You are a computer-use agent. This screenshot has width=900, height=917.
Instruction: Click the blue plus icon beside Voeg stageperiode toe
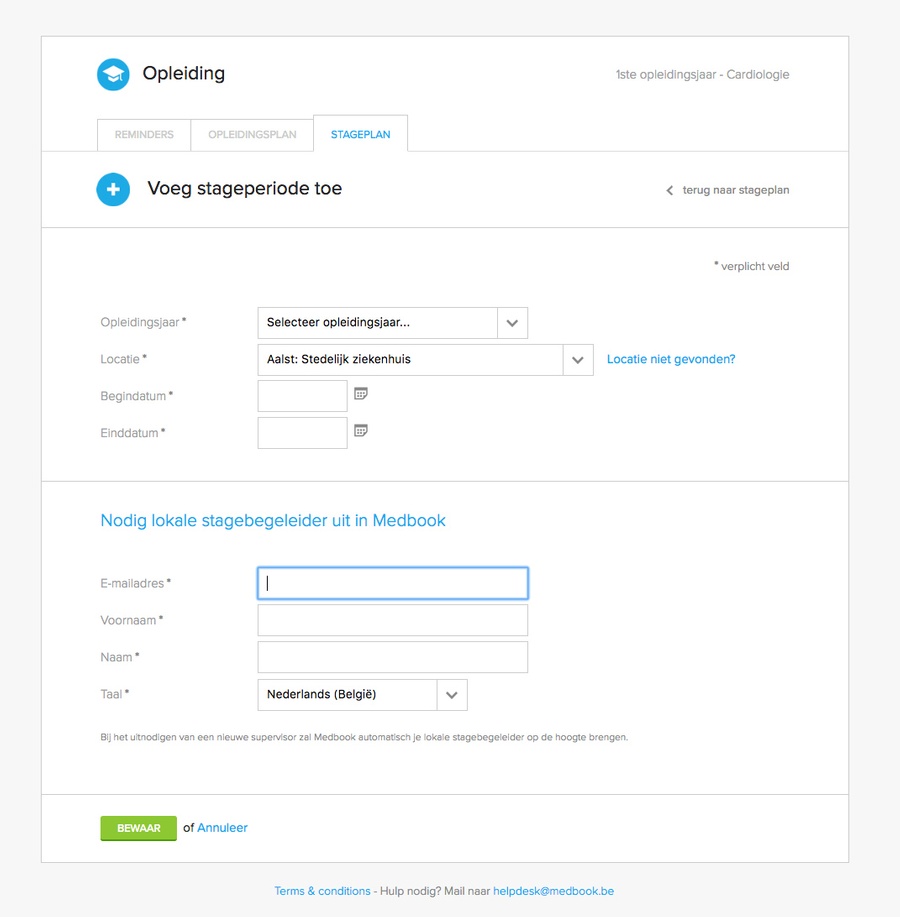113,189
